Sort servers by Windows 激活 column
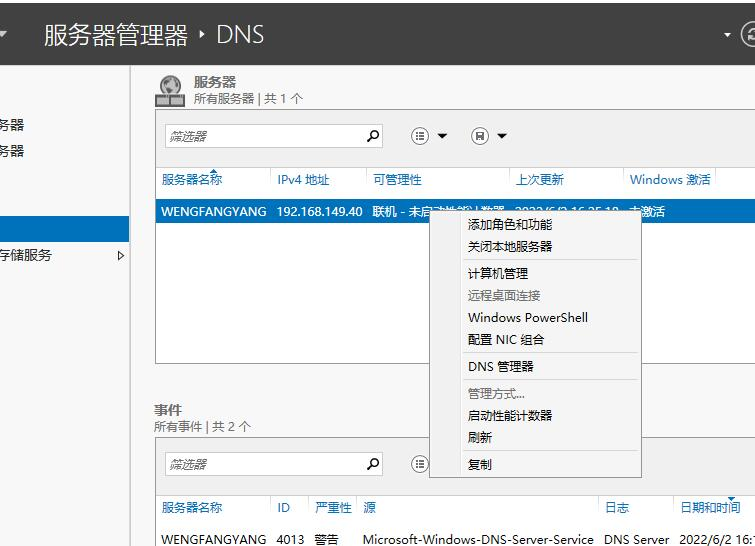755x546 pixels. pos(670,180)
